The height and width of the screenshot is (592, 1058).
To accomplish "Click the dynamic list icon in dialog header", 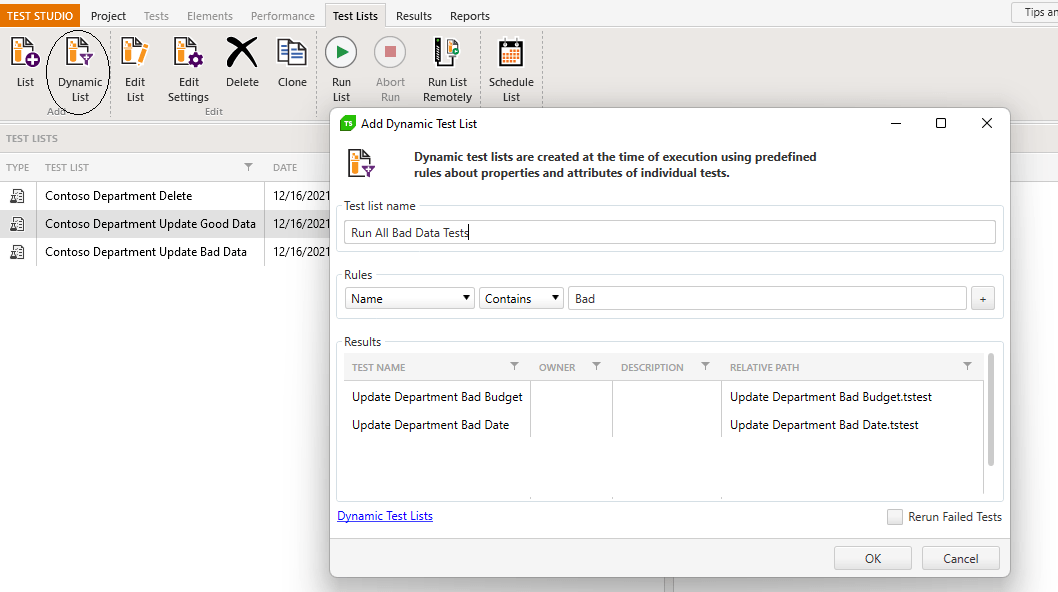I will click(x=361, y=163).
